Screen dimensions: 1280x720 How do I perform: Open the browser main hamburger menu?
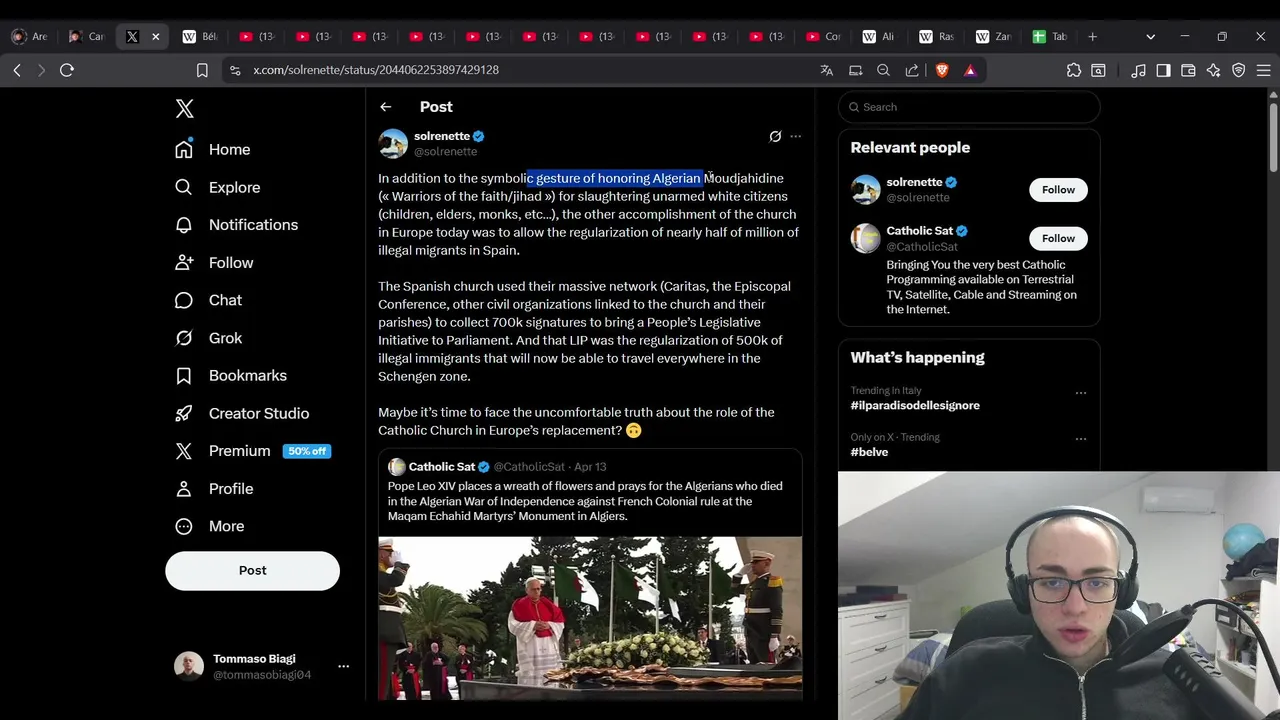[x=1263, y=70]
